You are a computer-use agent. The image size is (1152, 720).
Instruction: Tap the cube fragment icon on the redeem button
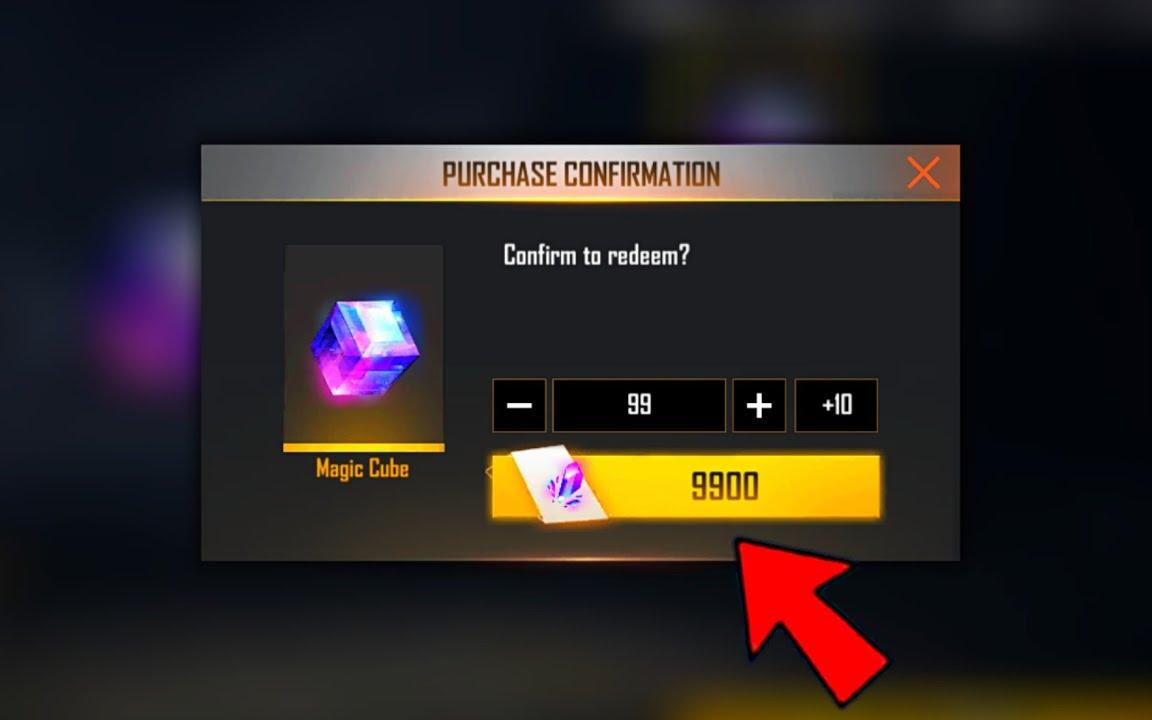click(x=560, y=485)
